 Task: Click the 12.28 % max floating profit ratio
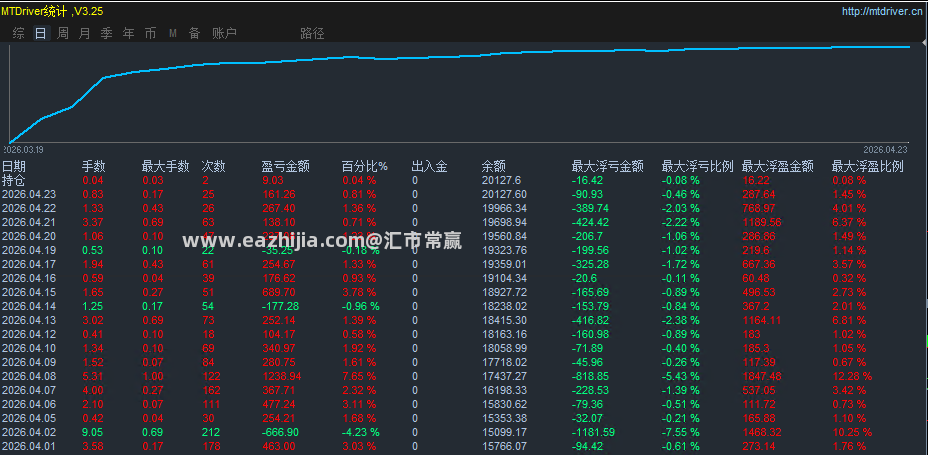(x=852, y=376)
